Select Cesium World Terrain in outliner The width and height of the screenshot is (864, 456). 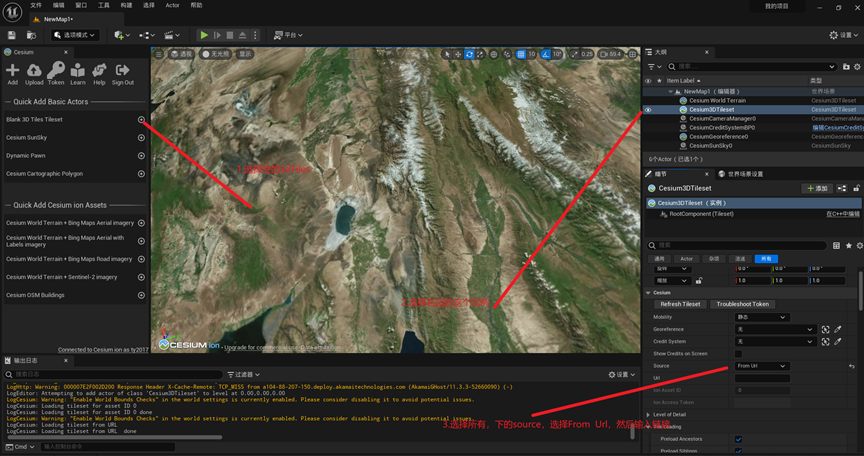[717, 101]
